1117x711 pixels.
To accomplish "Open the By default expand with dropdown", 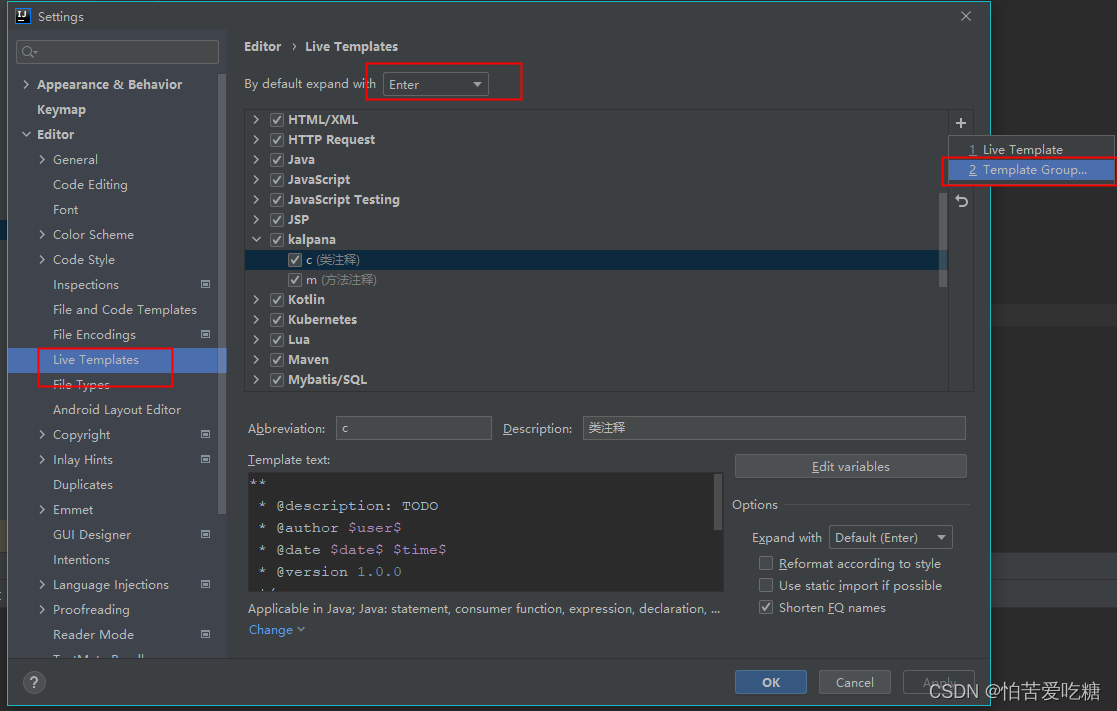I will (x=435, y=84).
